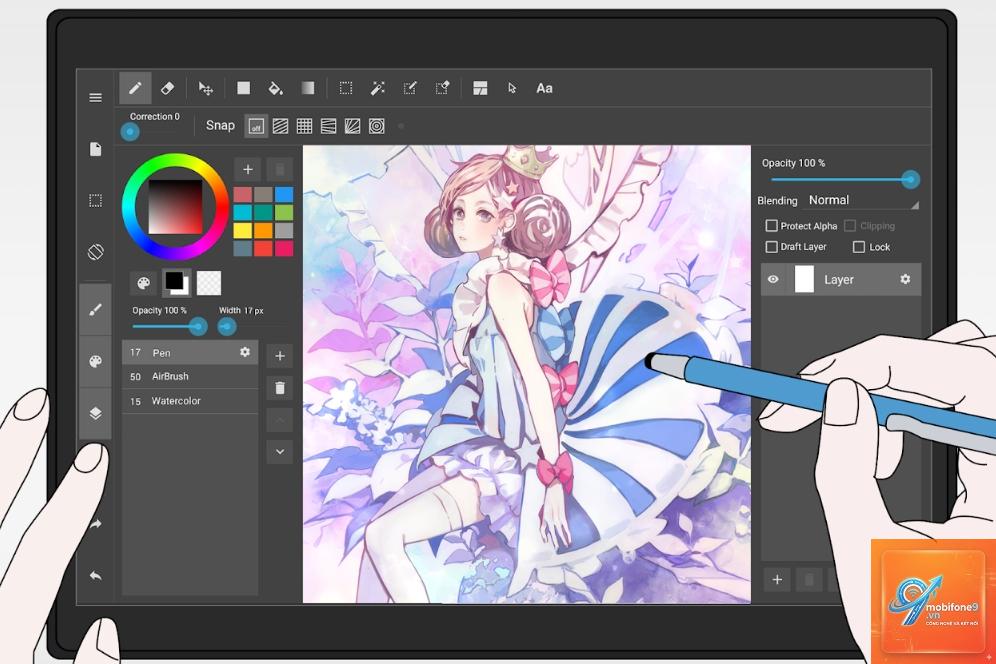The image size is (996, 664).
Task: Open the rotate canvas view menu
Action: [x=95, y=252]
